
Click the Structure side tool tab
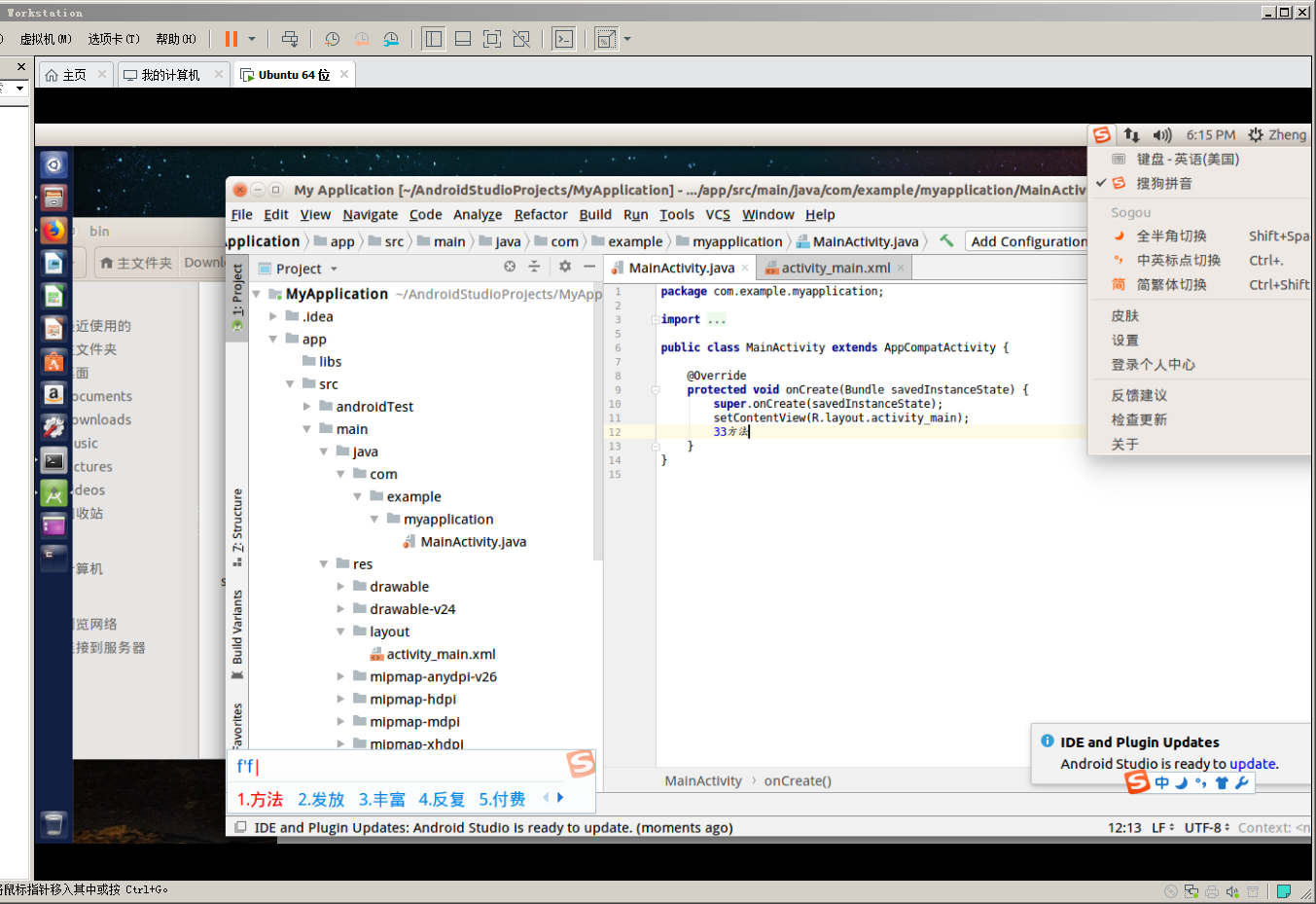coord(237,527)
